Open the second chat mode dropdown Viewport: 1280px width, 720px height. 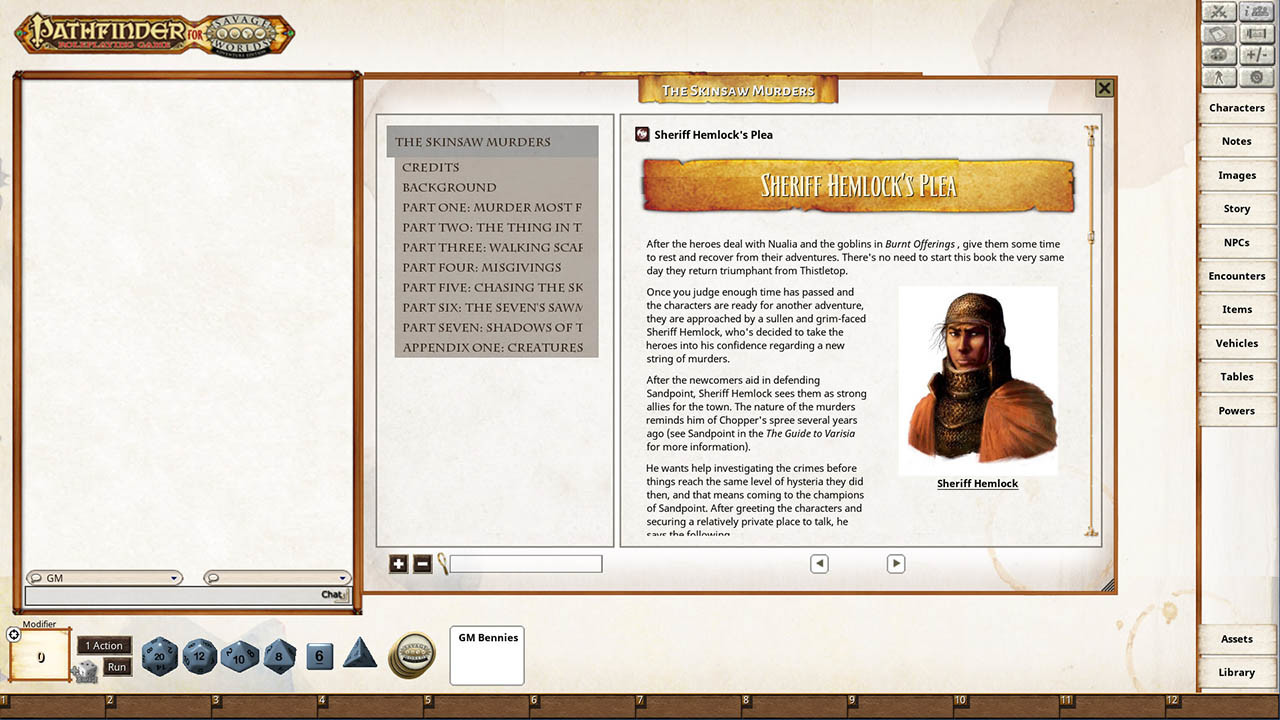(x=278, y=578)
